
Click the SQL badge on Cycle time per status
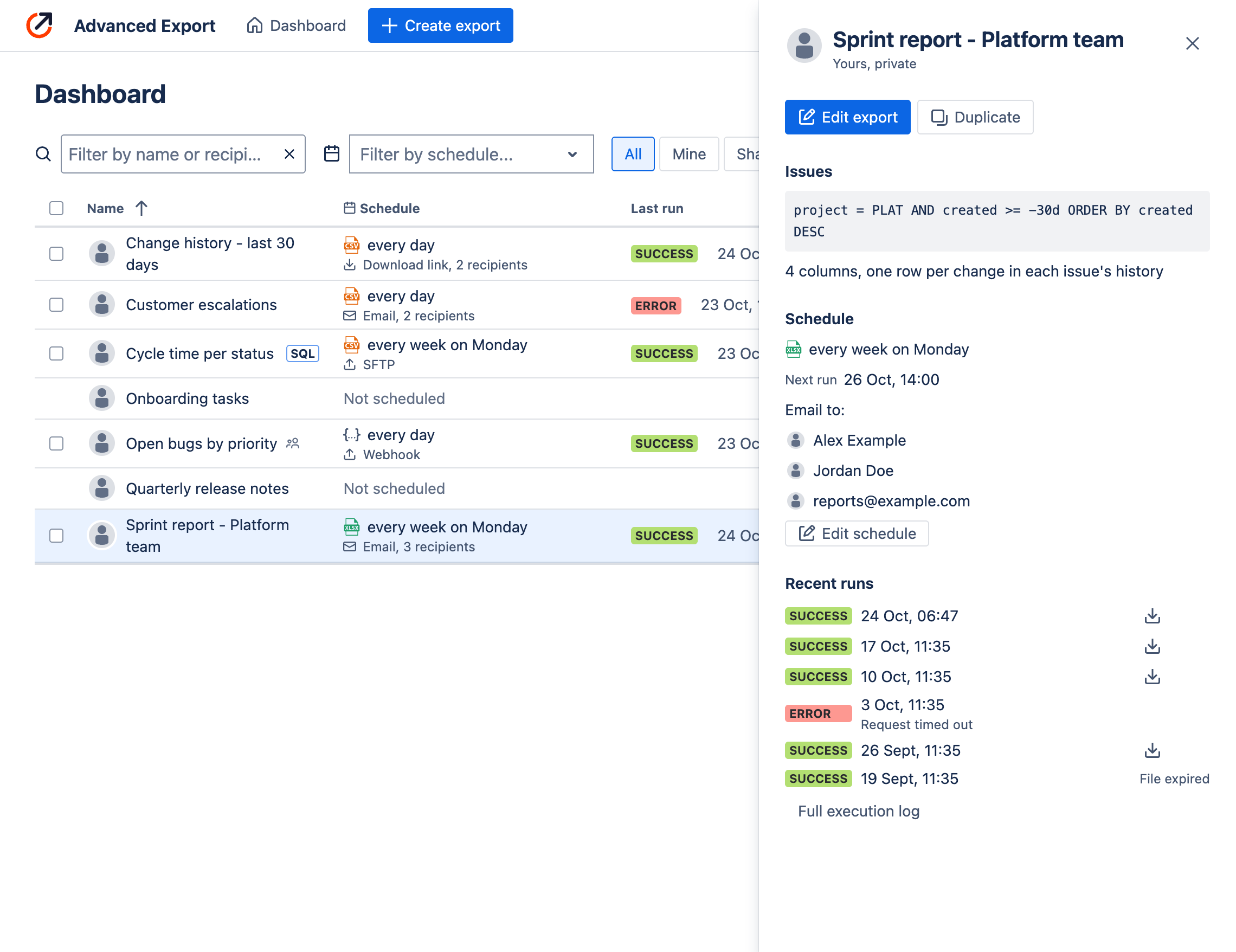pos(302,353)
